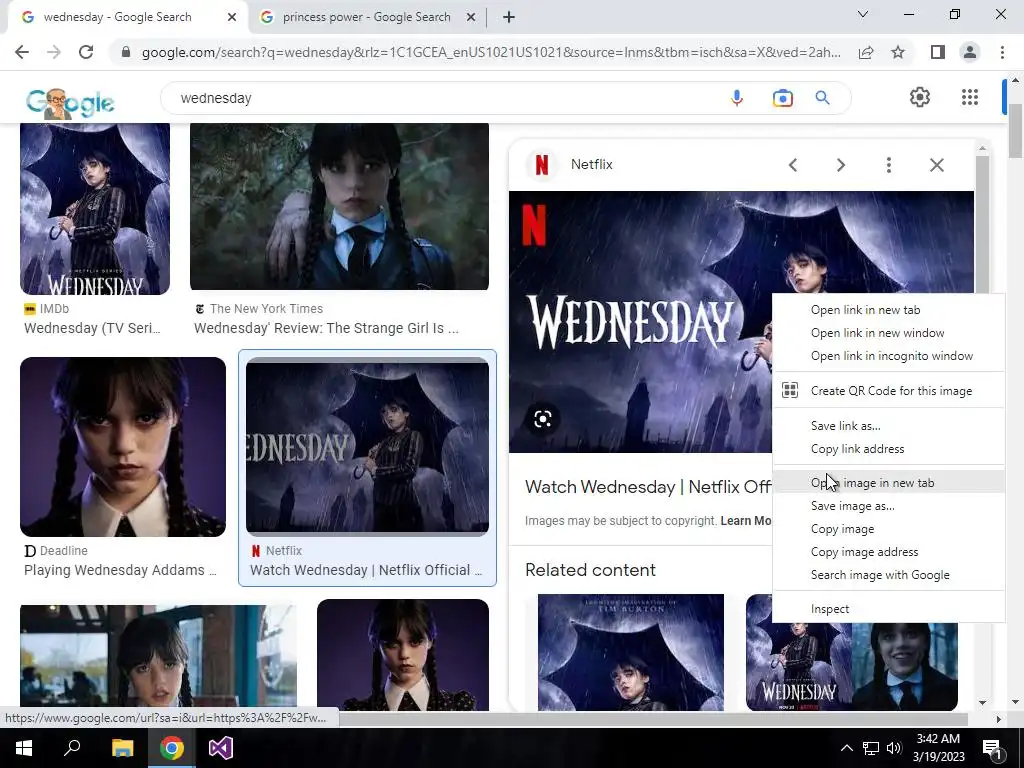1024x768 pixels.
Task: Toggle the browser side panel
Action: tap(938, 52)
